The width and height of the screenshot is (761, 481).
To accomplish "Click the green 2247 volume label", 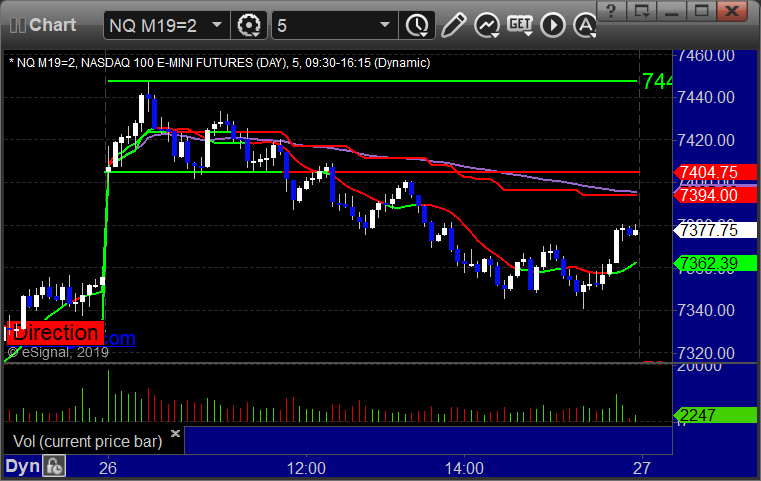I will click(x=715, y=415).
